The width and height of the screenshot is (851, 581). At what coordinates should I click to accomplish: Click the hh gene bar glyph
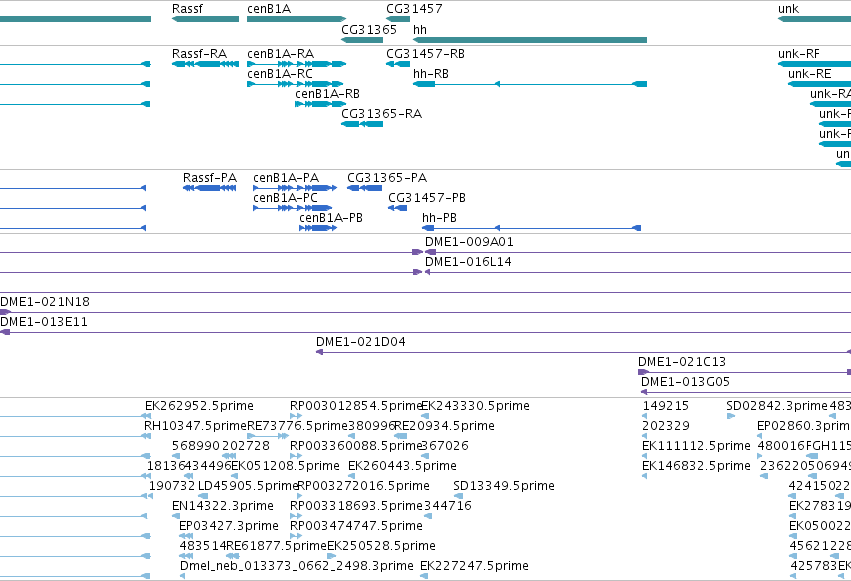point(530,40)
